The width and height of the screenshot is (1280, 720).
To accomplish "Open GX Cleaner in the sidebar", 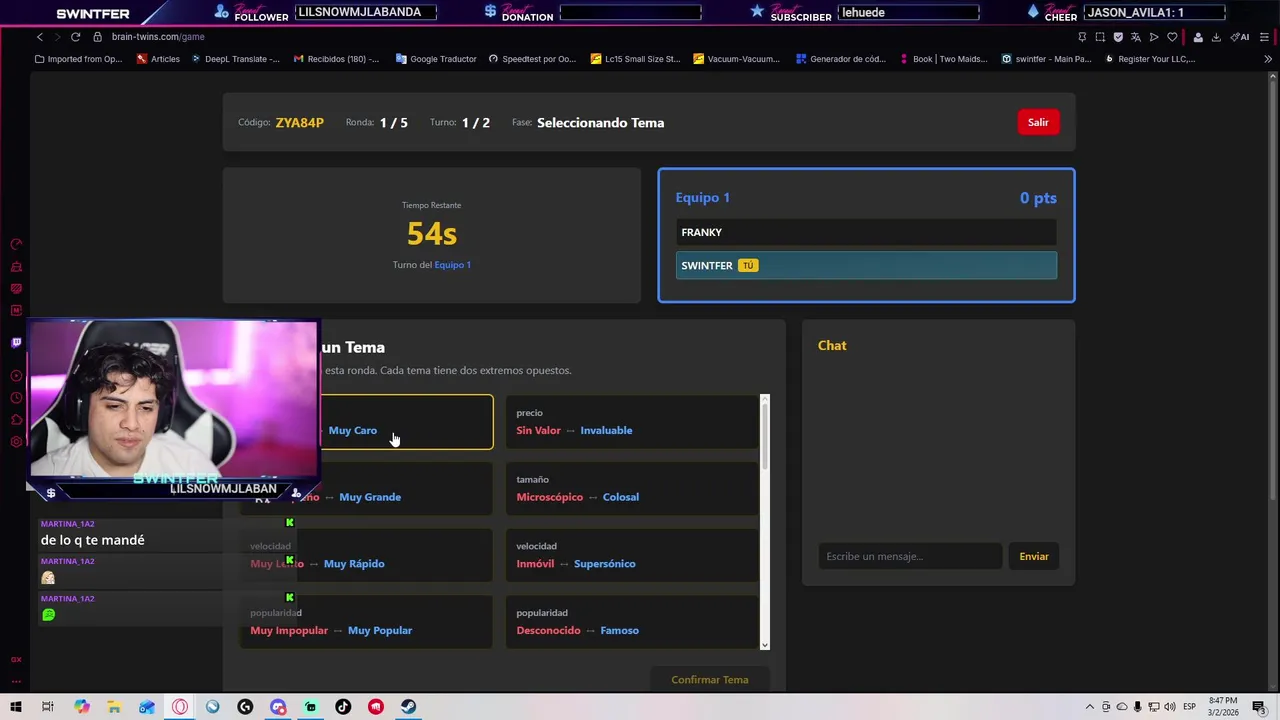I will click(x=16, y=267).
